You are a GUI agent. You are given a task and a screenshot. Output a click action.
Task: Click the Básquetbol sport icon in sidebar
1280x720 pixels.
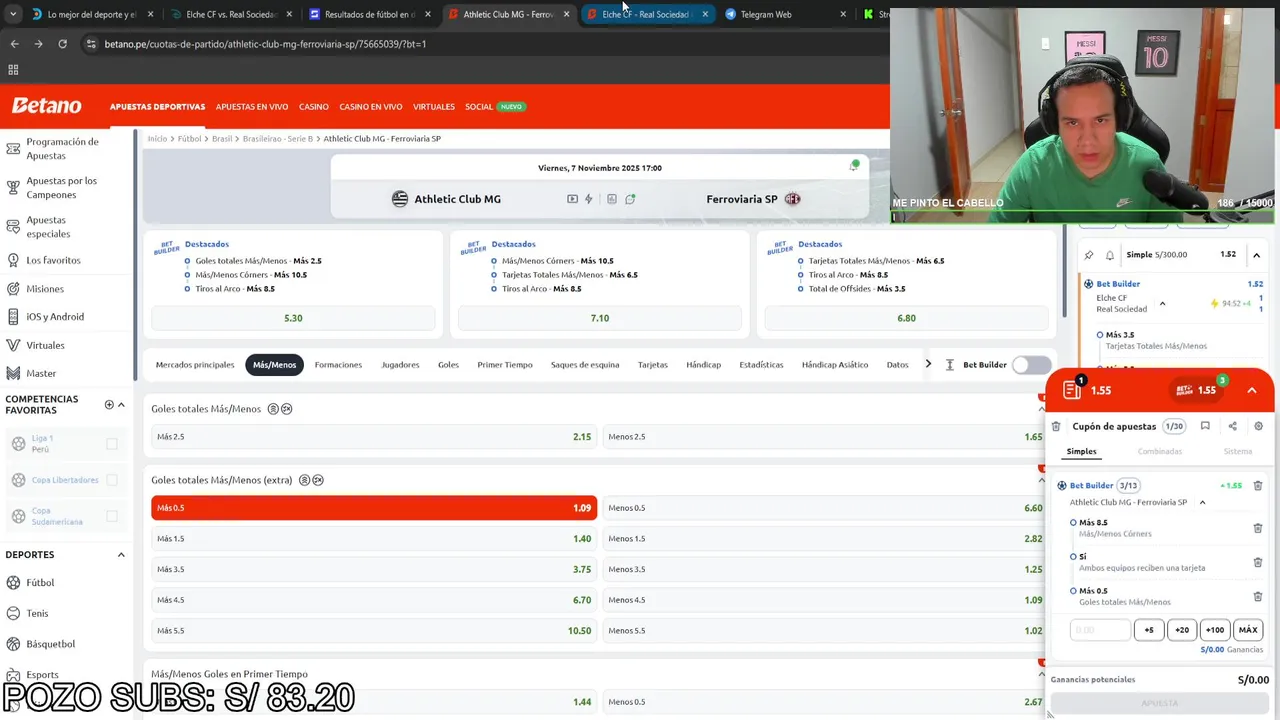click(14, 644)
